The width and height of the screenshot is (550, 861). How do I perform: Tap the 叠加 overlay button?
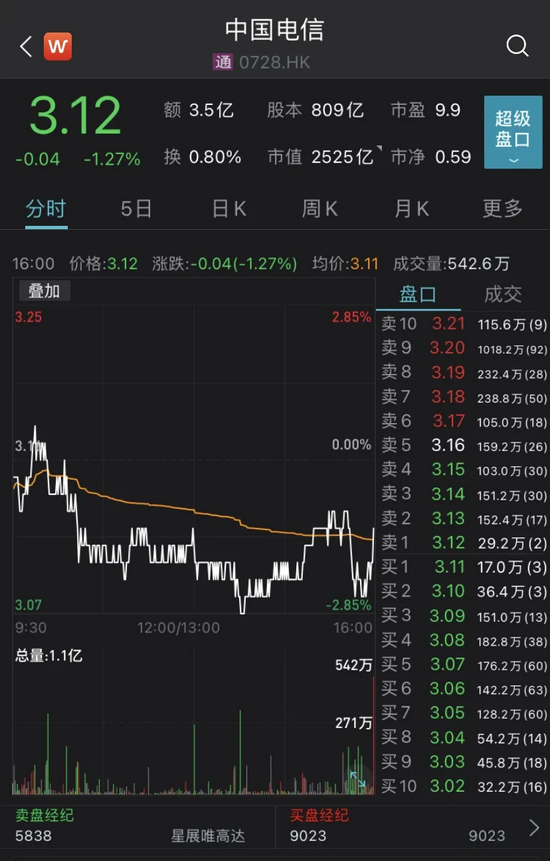[44, 291]
